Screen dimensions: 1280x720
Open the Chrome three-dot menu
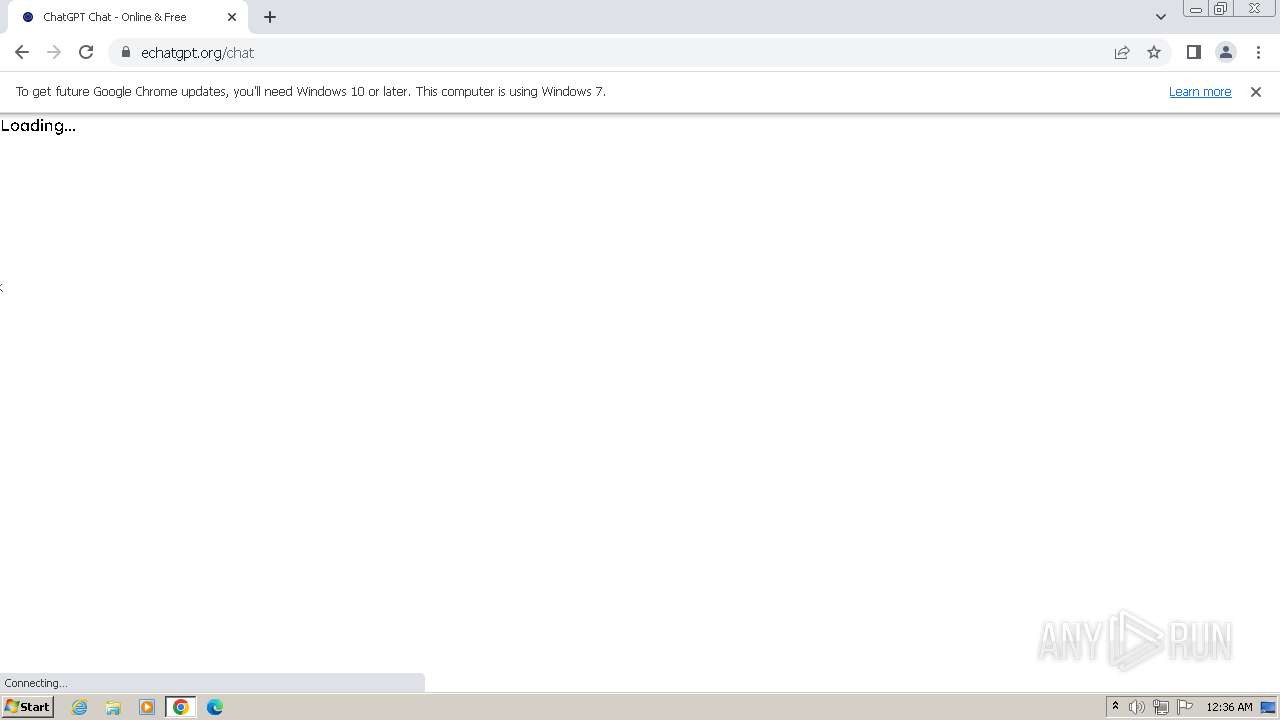coord(1258,52)
